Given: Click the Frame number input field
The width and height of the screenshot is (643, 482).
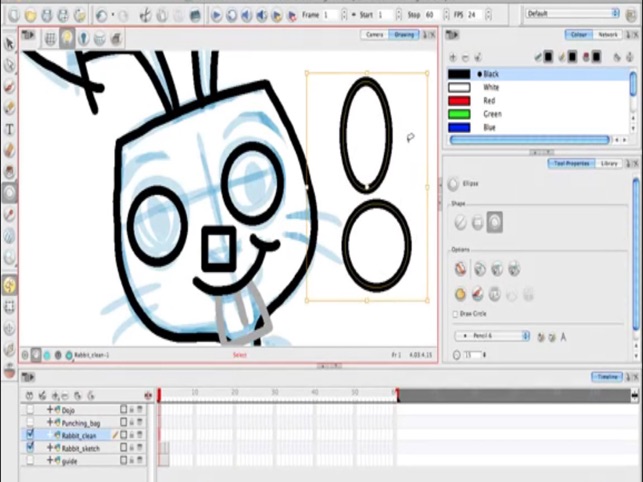Looking at the screenshot, I should [332, 15].
